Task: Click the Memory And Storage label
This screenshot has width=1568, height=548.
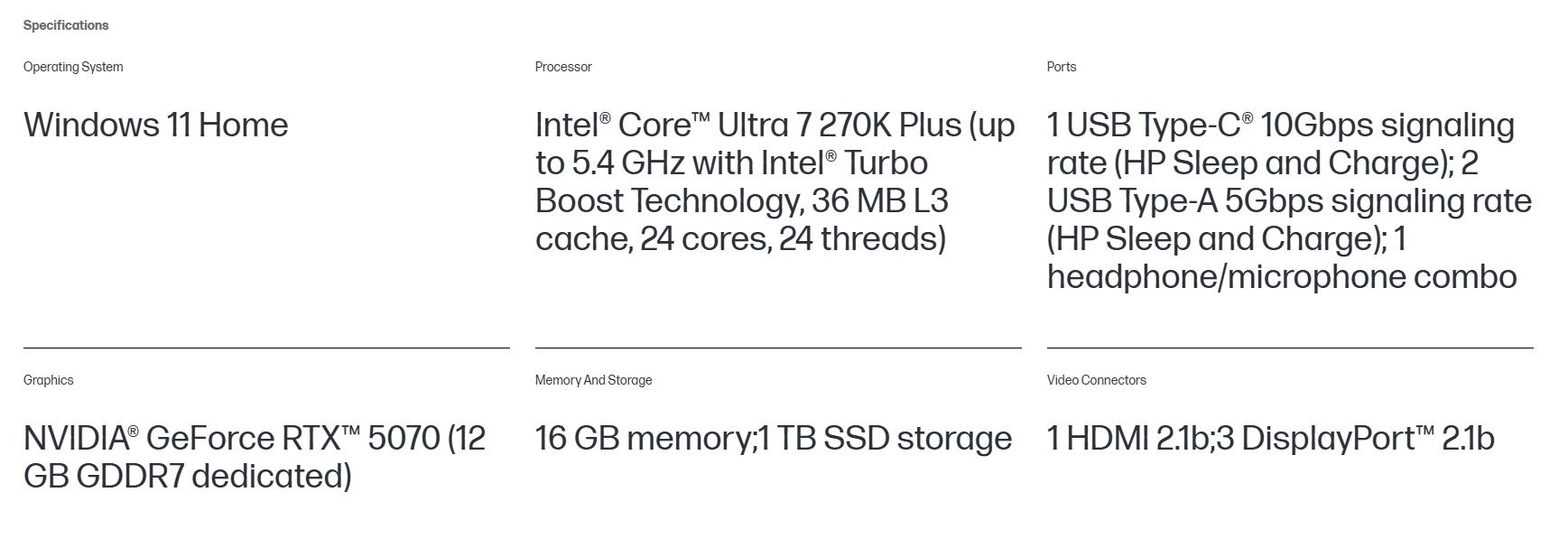Action: [x=593, y=380]
